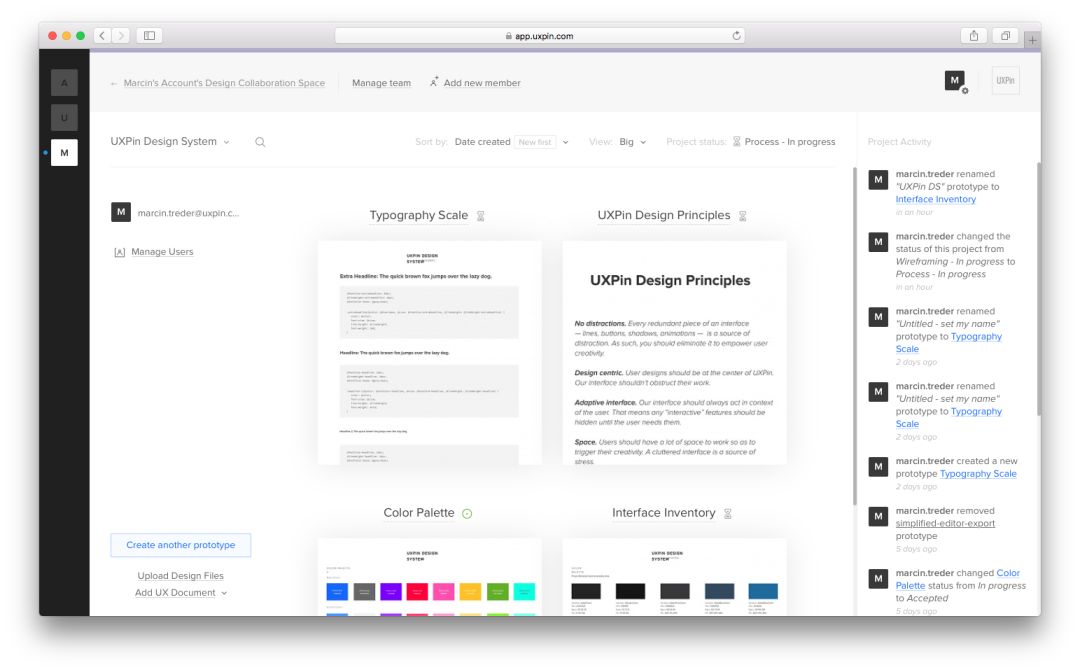The height and width of the screenshot is (672, 1080).
Task: Click the Add new member person icon
Action: click(x=434, y=82)
